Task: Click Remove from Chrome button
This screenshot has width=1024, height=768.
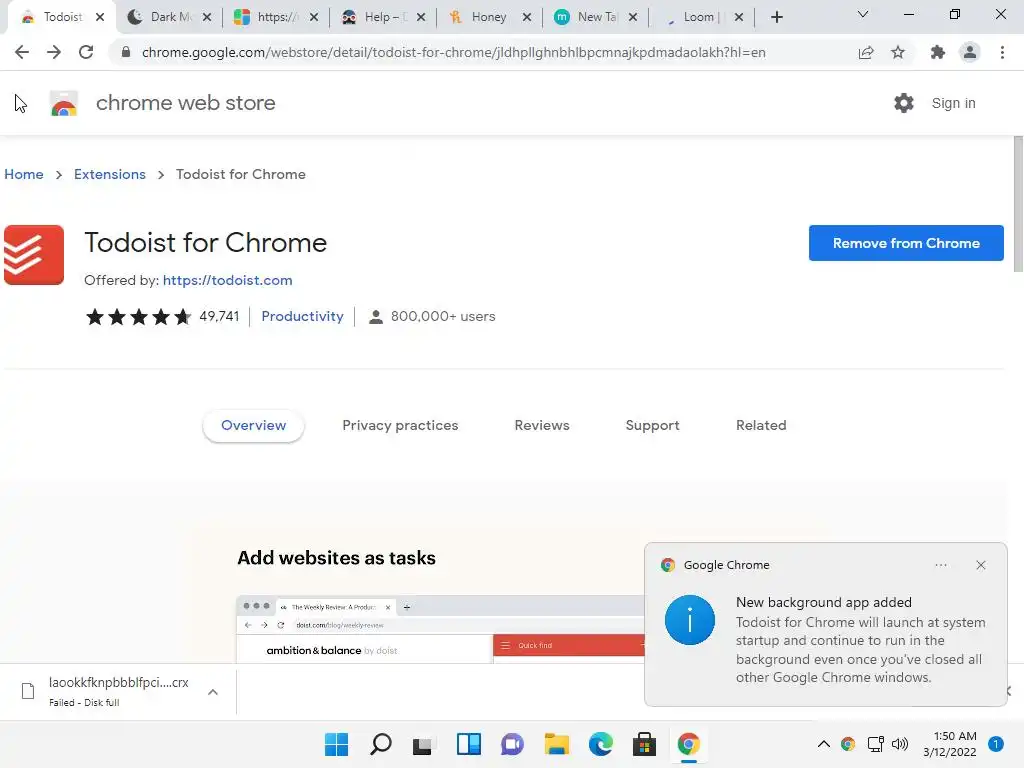Action: pos(906,243)
